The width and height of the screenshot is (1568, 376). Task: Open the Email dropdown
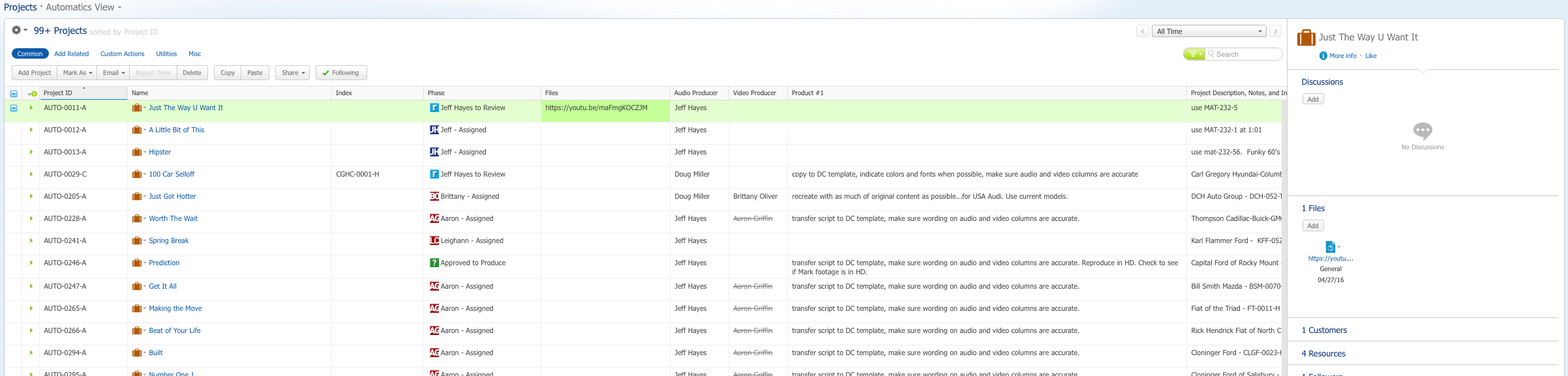(113, 73)
